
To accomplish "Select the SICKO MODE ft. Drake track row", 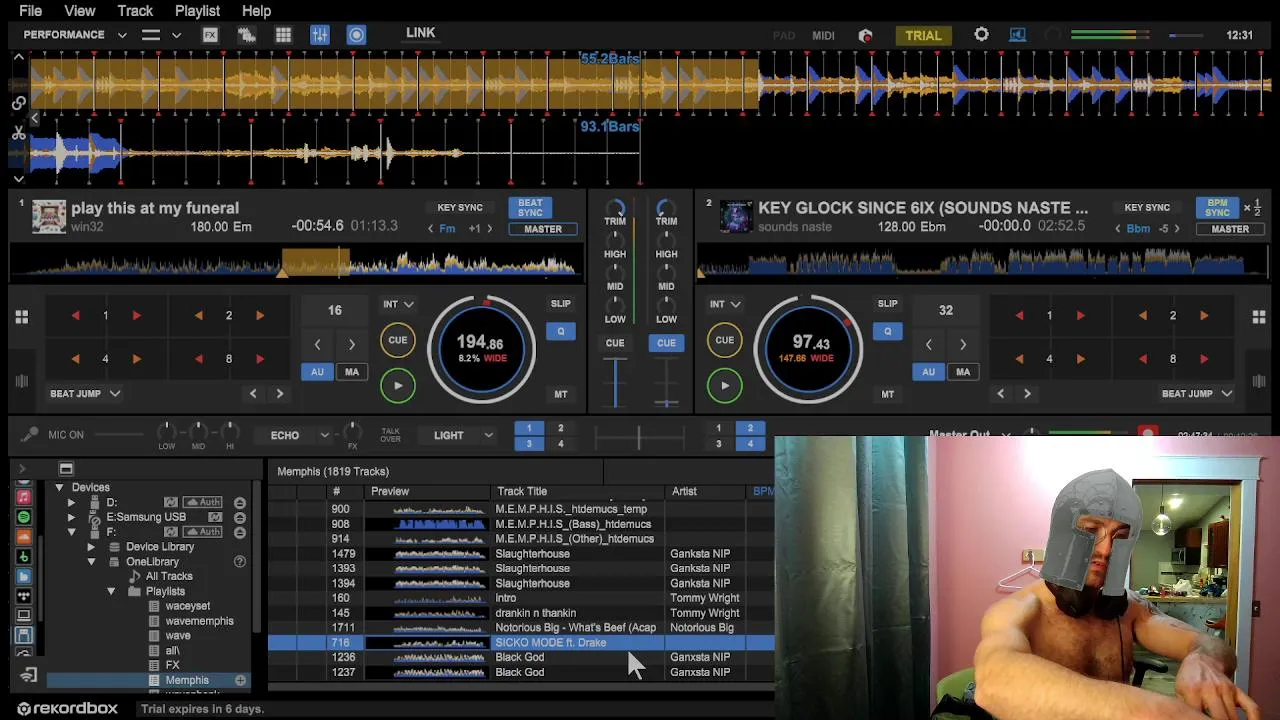I will 521,643.
